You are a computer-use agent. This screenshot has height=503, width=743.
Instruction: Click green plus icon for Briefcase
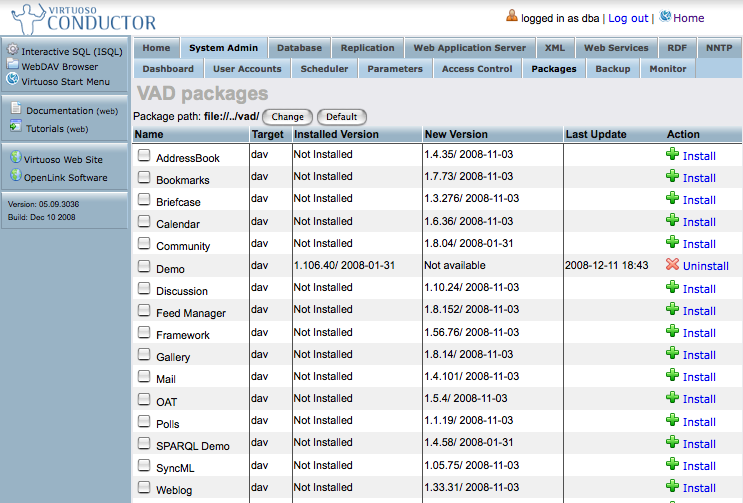pyautogui.click(x=672, y=198)
